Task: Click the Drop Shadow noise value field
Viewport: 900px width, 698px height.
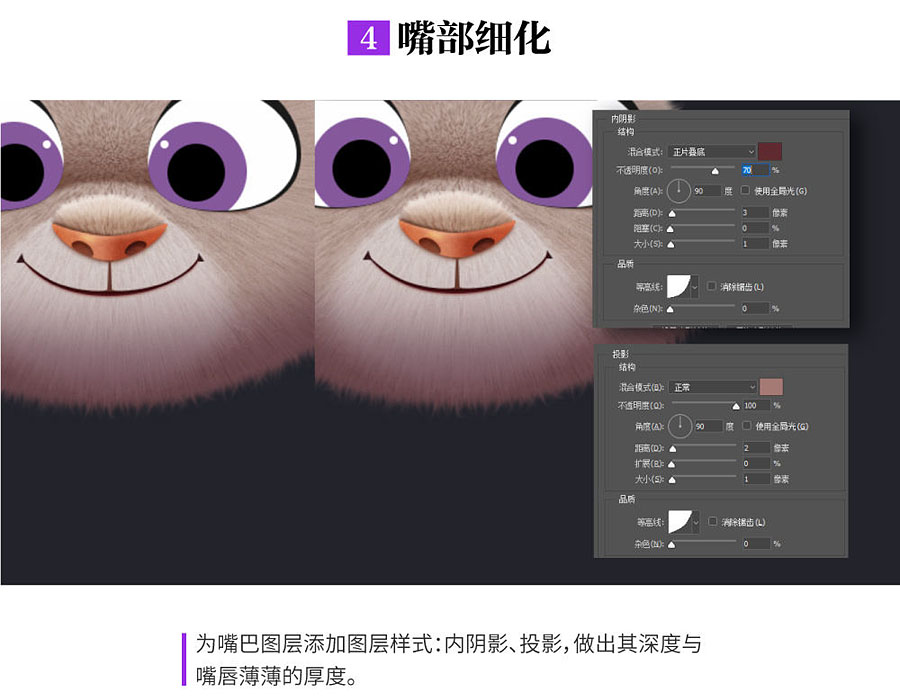Action: (757, 544)
